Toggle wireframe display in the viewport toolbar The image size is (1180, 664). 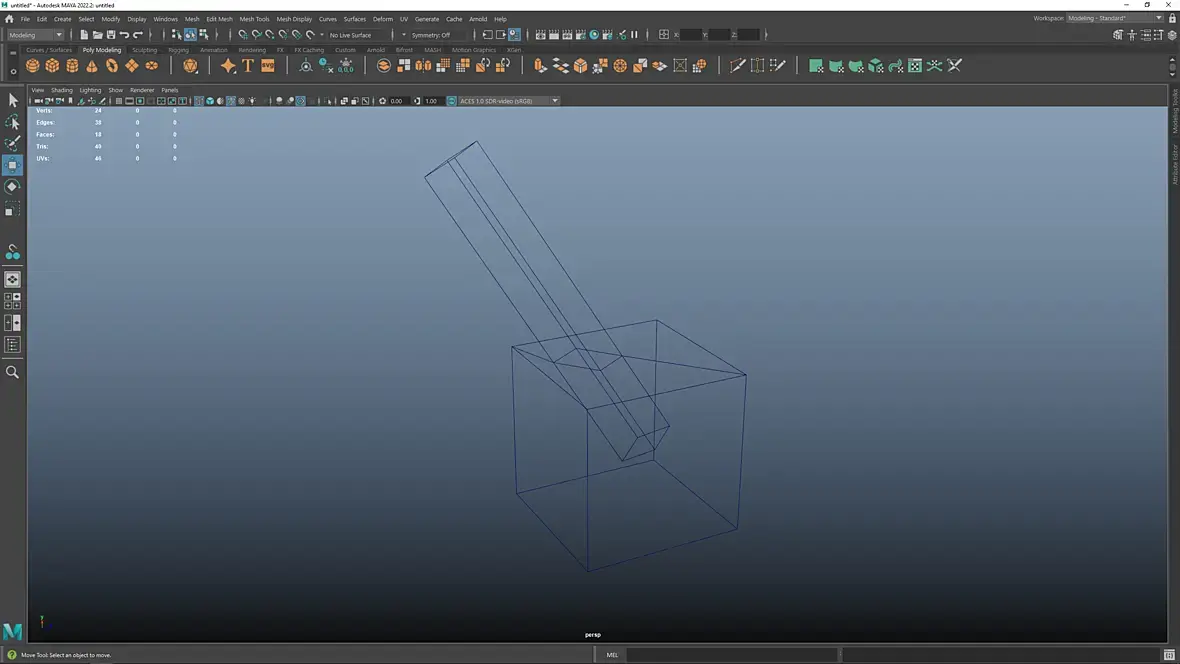(198, 101)
